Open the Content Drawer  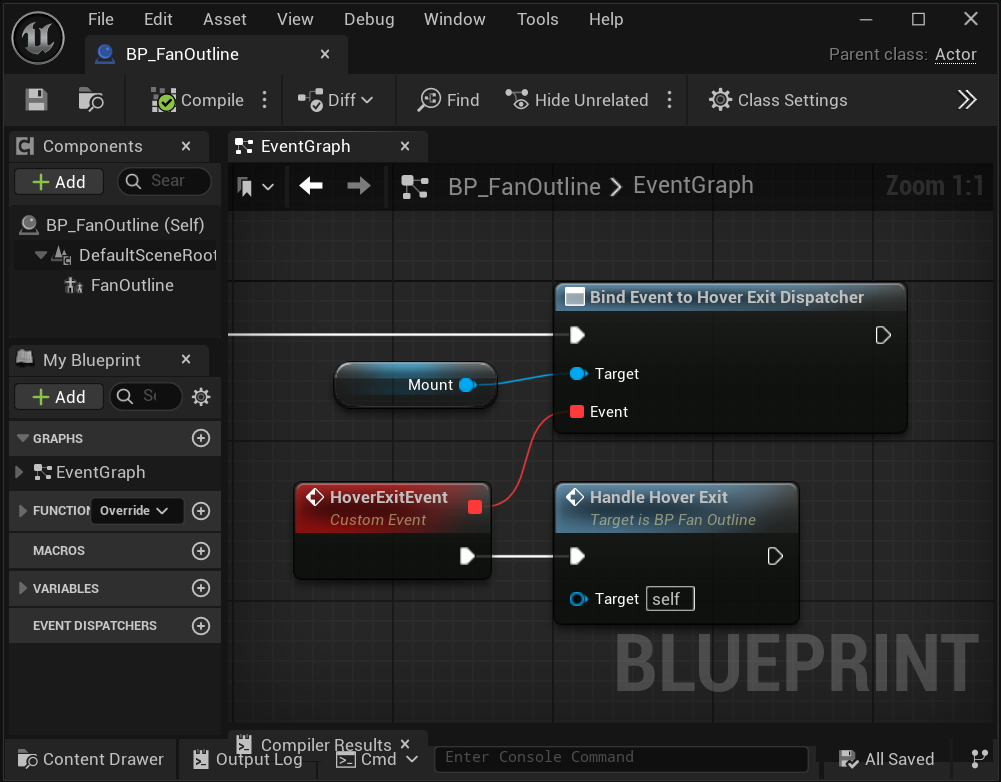[91, 759]
